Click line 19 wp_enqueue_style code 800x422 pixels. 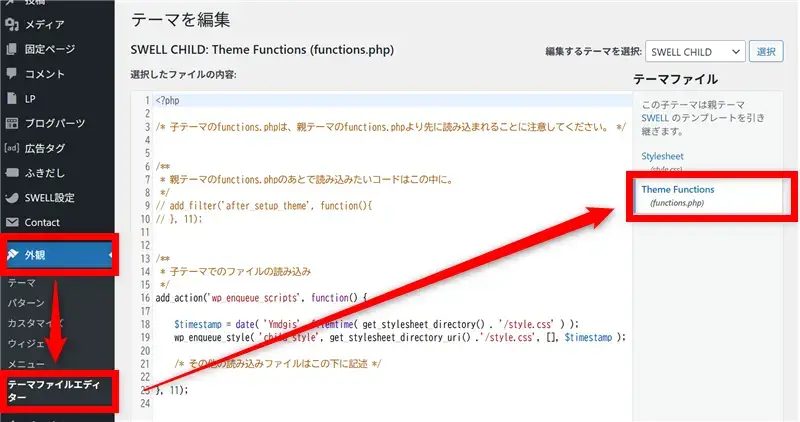399,337
